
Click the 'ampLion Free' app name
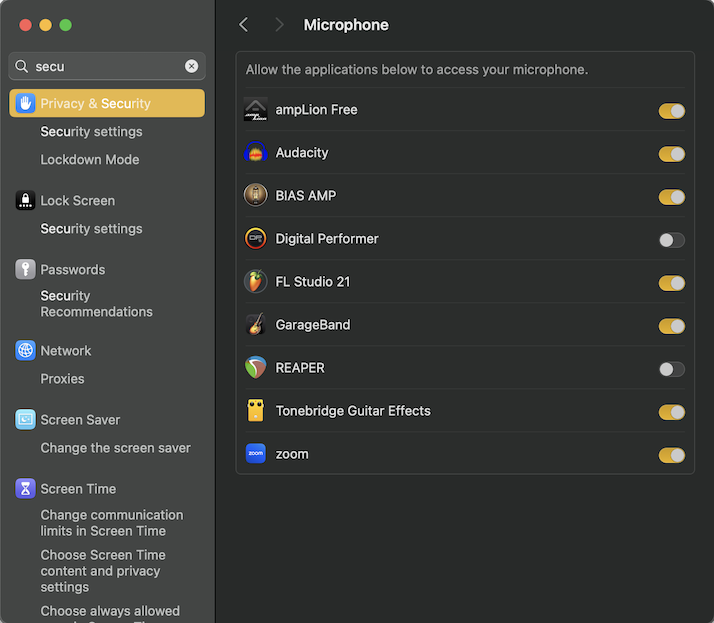(316, 110)
